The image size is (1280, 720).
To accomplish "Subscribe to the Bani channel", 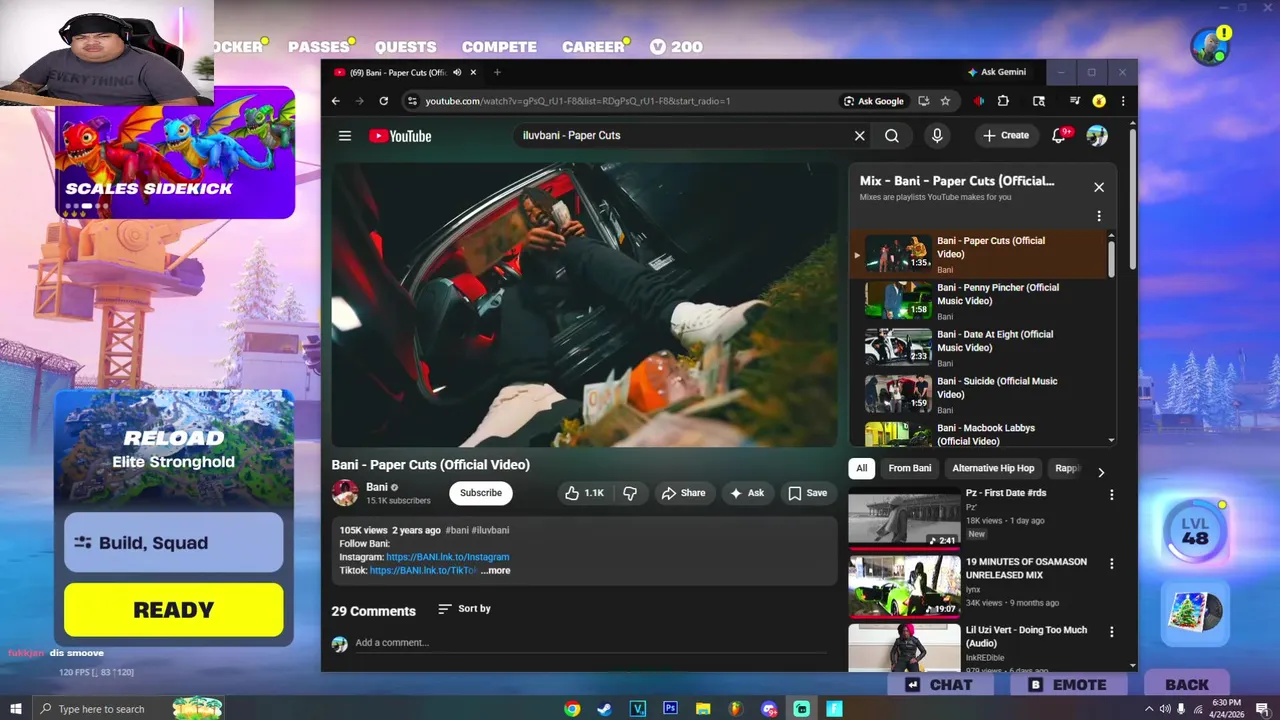I will [x=481, y=493].
